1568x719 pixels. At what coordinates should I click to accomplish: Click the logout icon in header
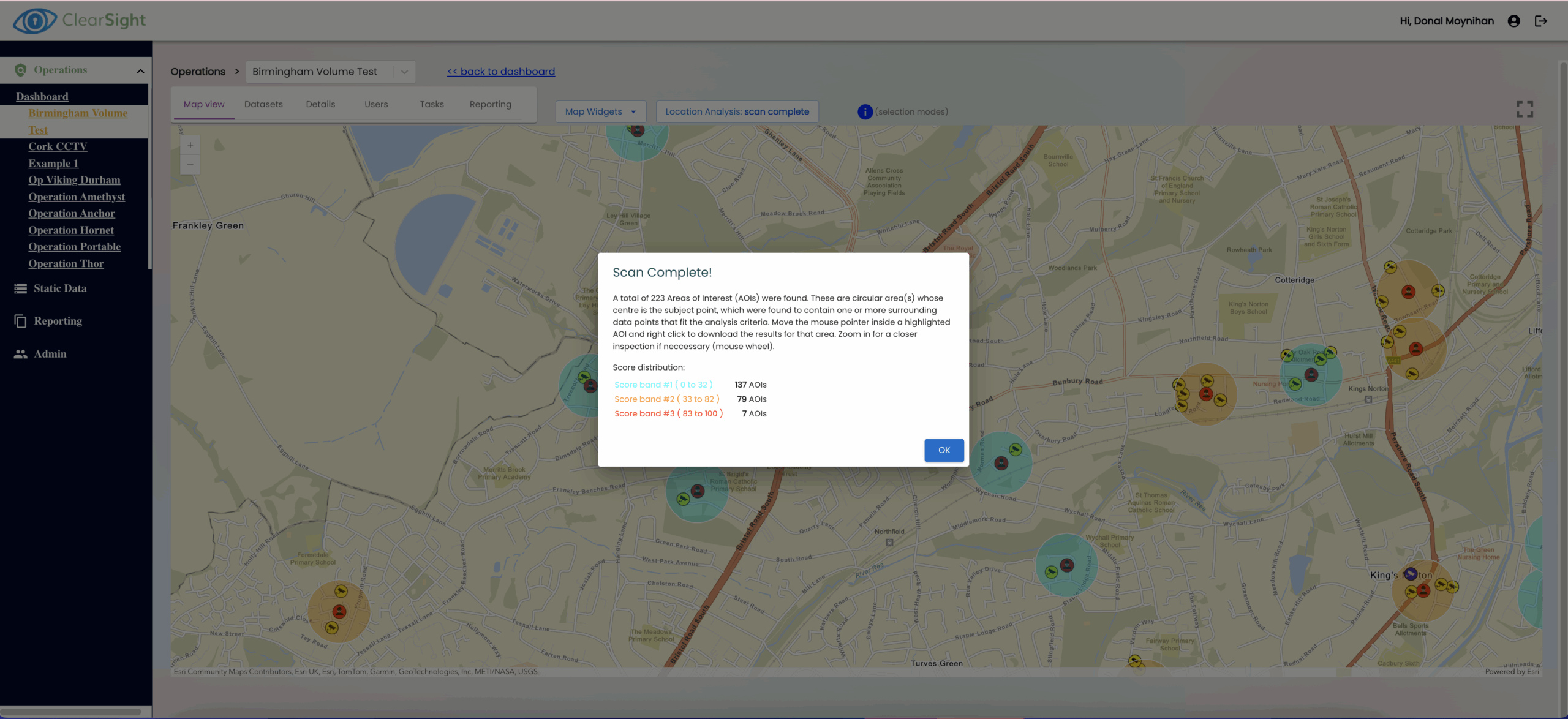coord(1541,21)
